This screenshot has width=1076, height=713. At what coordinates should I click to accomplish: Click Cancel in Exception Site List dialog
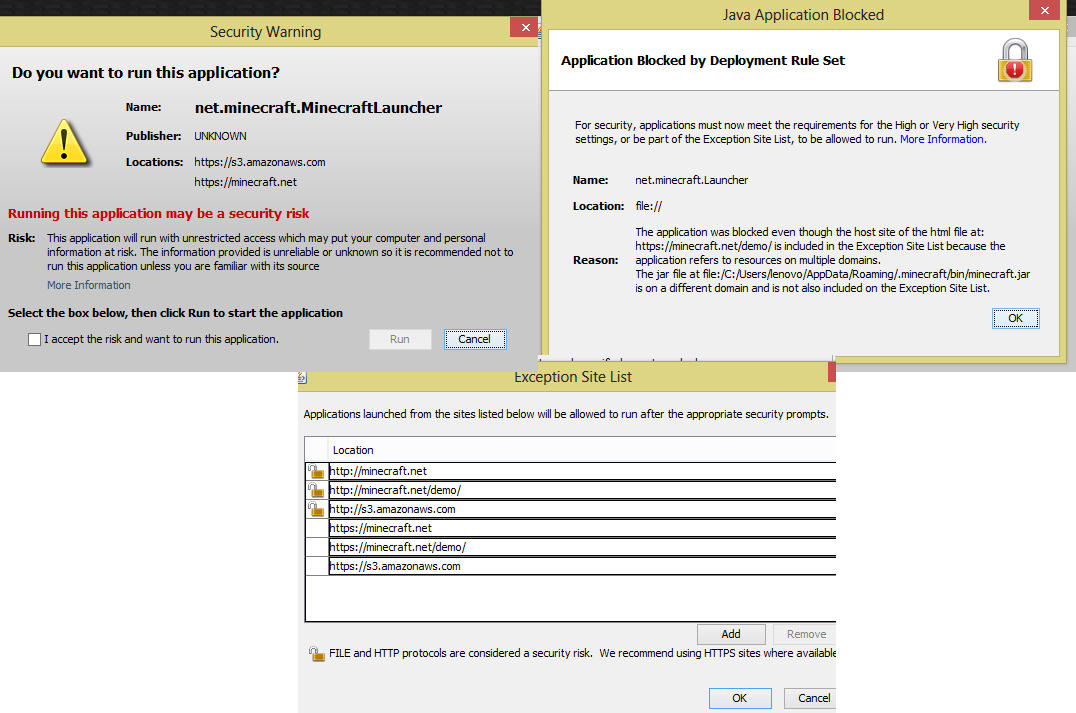[x=812, y=698]
